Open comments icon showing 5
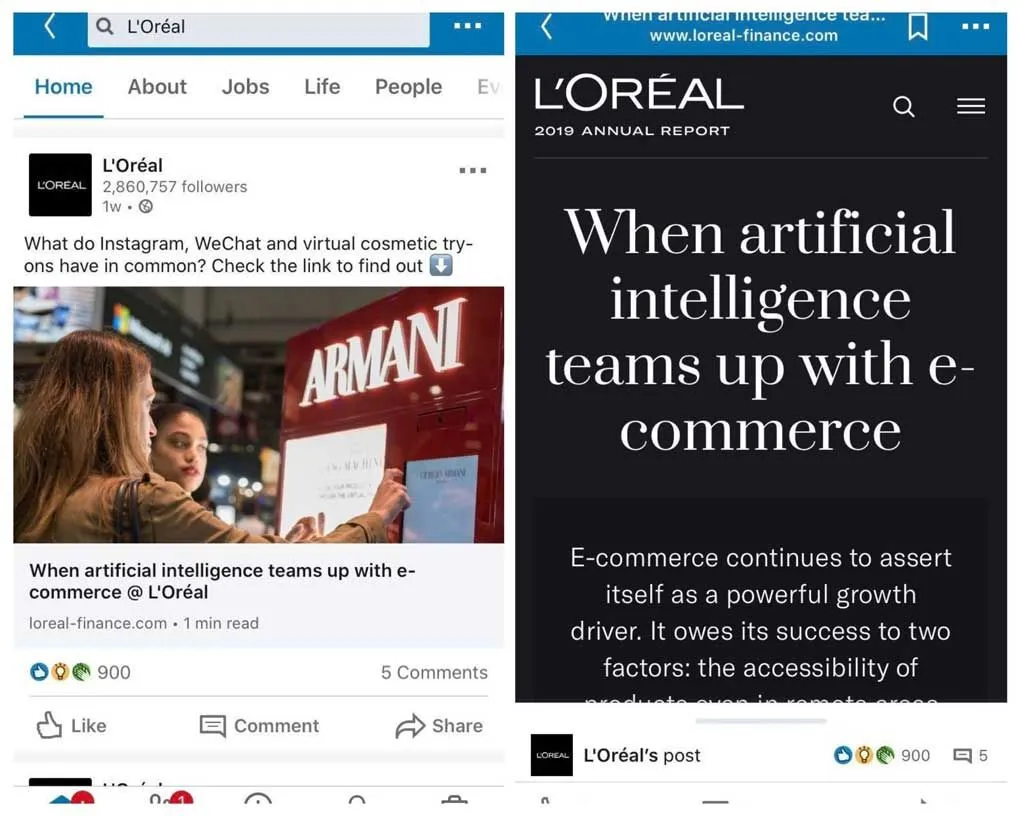Image resolution: width=1020 pixels, height=816 pixels. 970,755
